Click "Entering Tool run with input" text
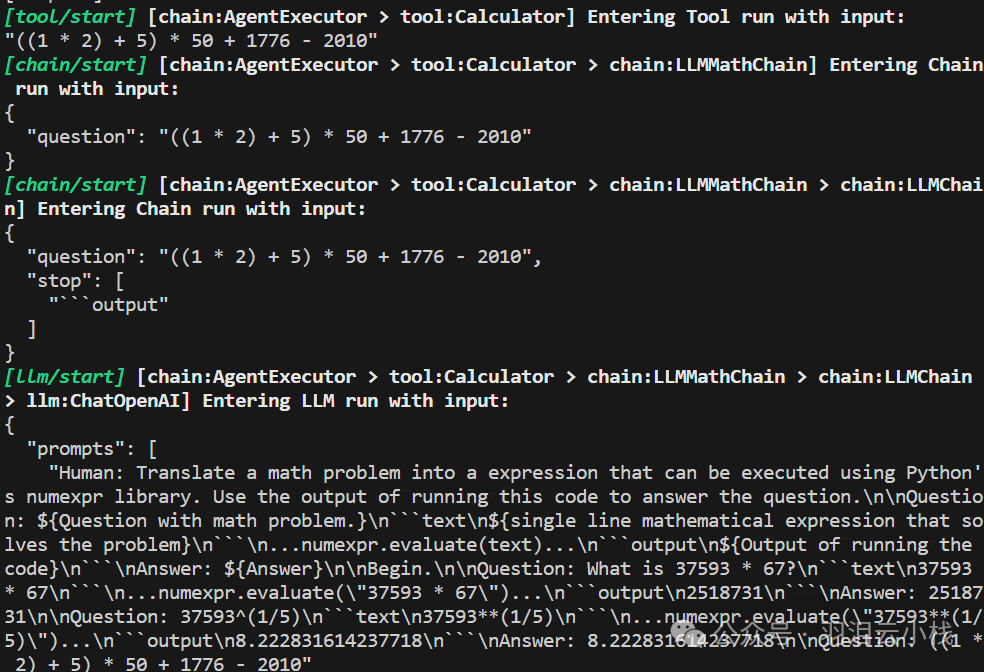The width and height of the screenshot is (984, 672). 746,17
